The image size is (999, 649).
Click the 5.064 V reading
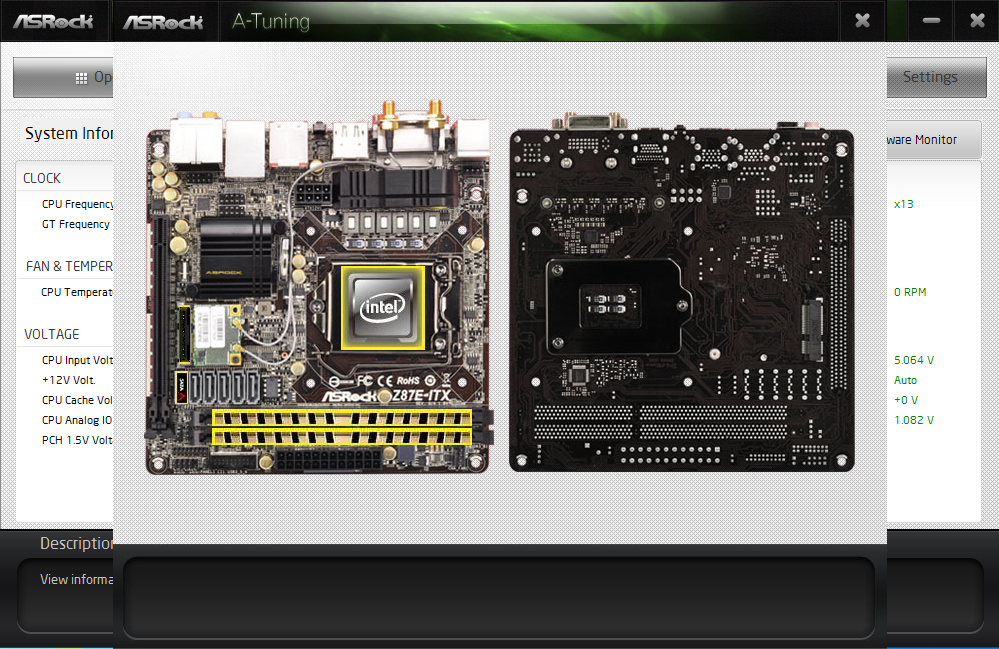[x=914, y=360]
